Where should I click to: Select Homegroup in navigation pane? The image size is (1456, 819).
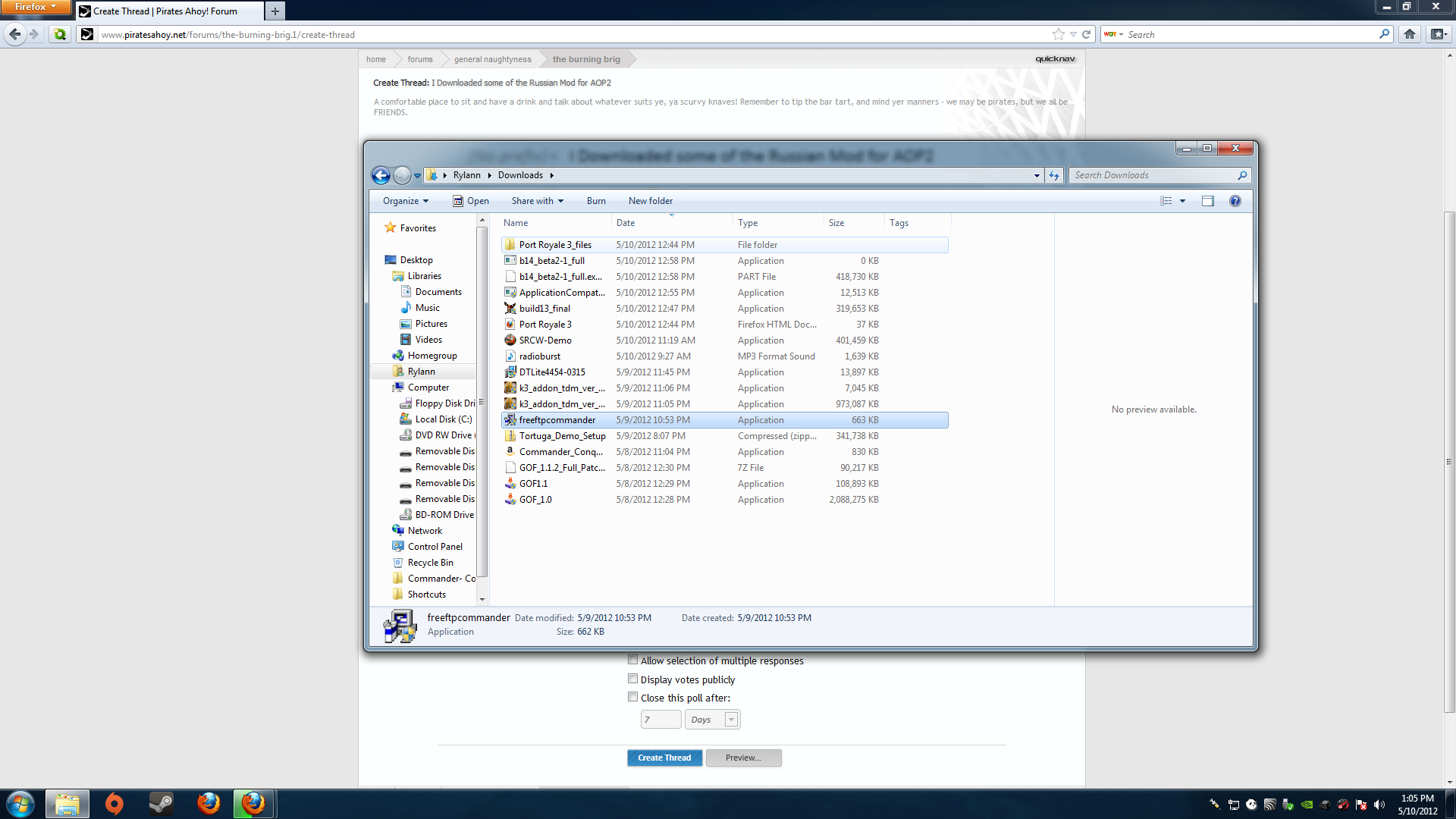pyautogui.click(x=431, y=356)
